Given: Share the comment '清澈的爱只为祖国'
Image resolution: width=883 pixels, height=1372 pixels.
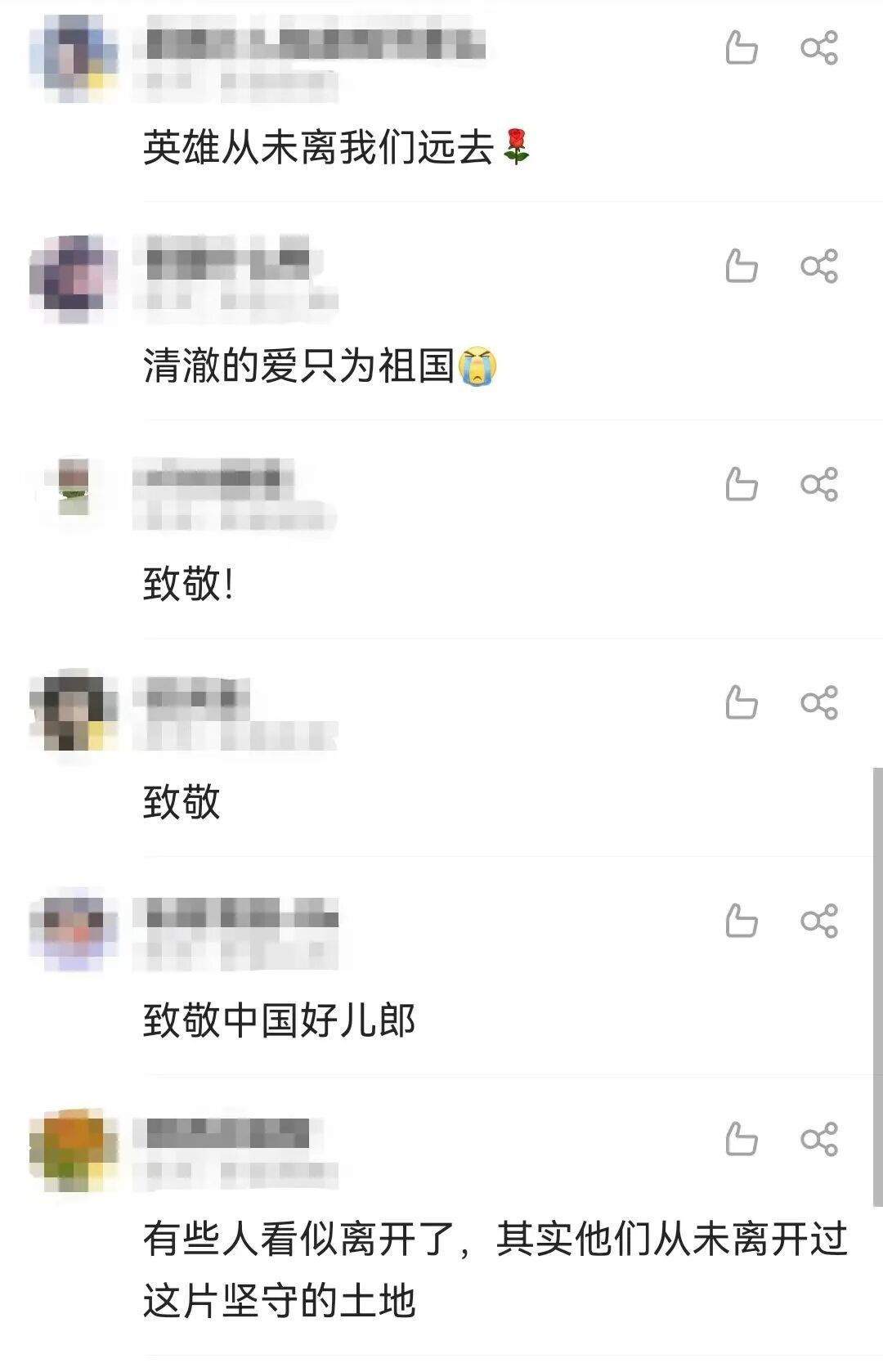Looking at the screenshot, I should pos(819,266).
